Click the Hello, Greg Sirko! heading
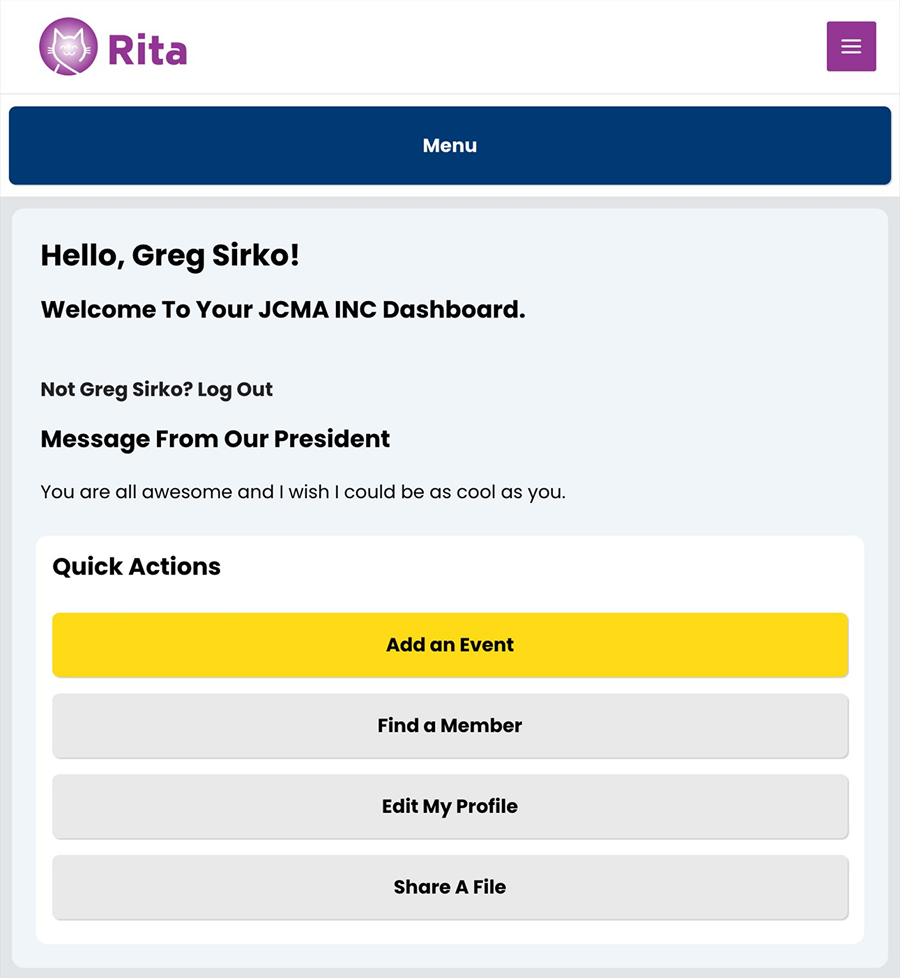Image resolution: width=900 pixels, height=978 pixels. (170, 256)
